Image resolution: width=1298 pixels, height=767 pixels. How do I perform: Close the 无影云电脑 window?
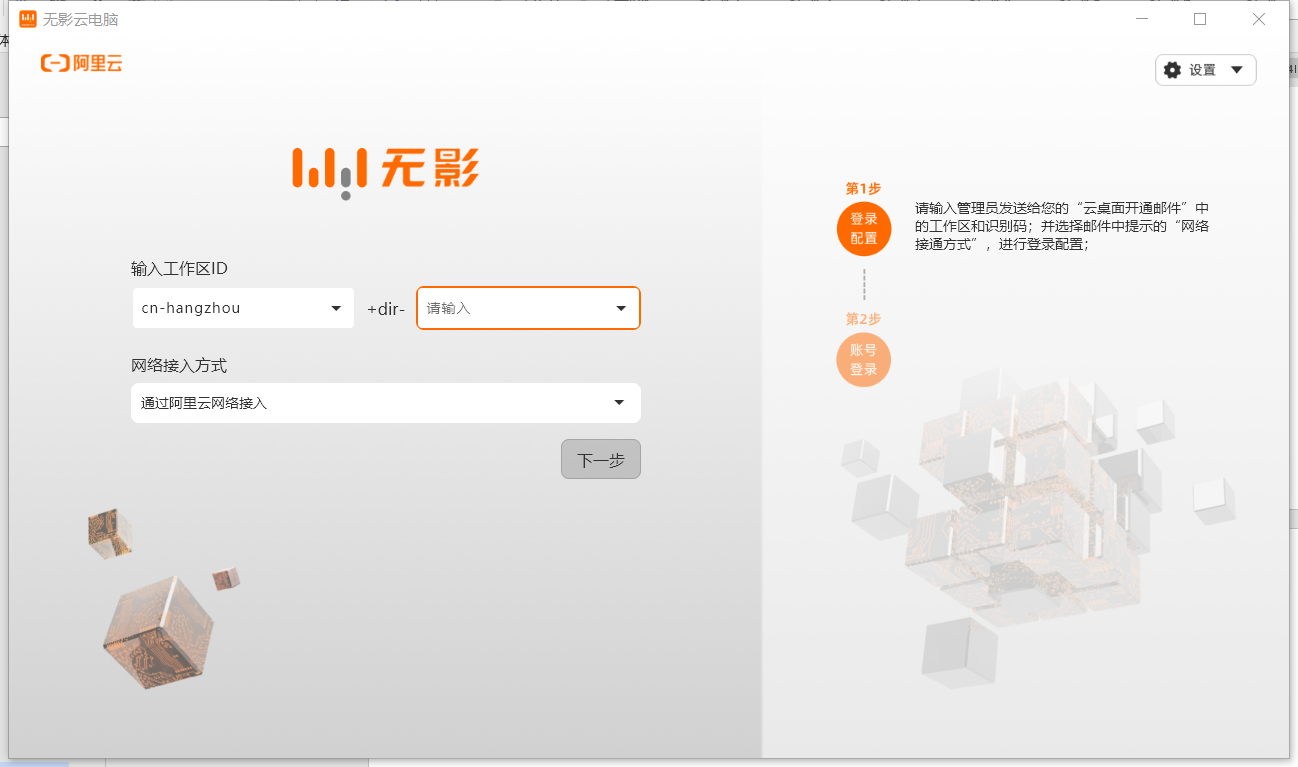click(x=1259, y=19)
